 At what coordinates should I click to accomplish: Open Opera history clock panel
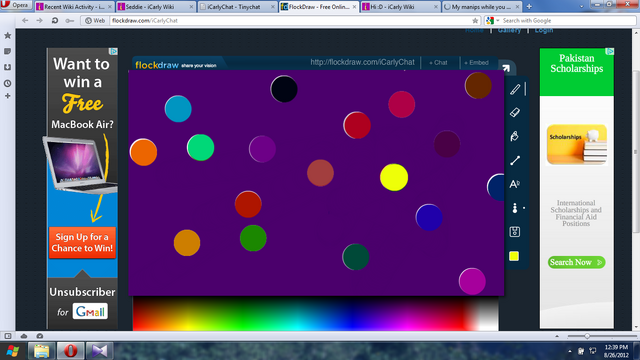point(7,83)
